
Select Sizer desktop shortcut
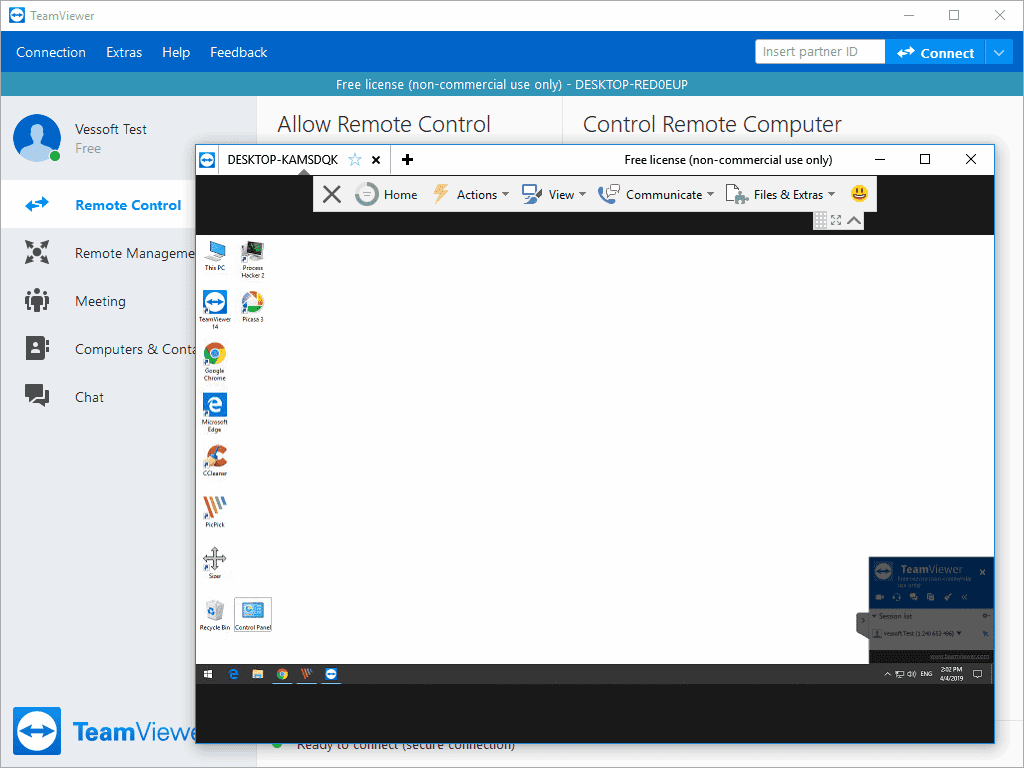(215, 563)
